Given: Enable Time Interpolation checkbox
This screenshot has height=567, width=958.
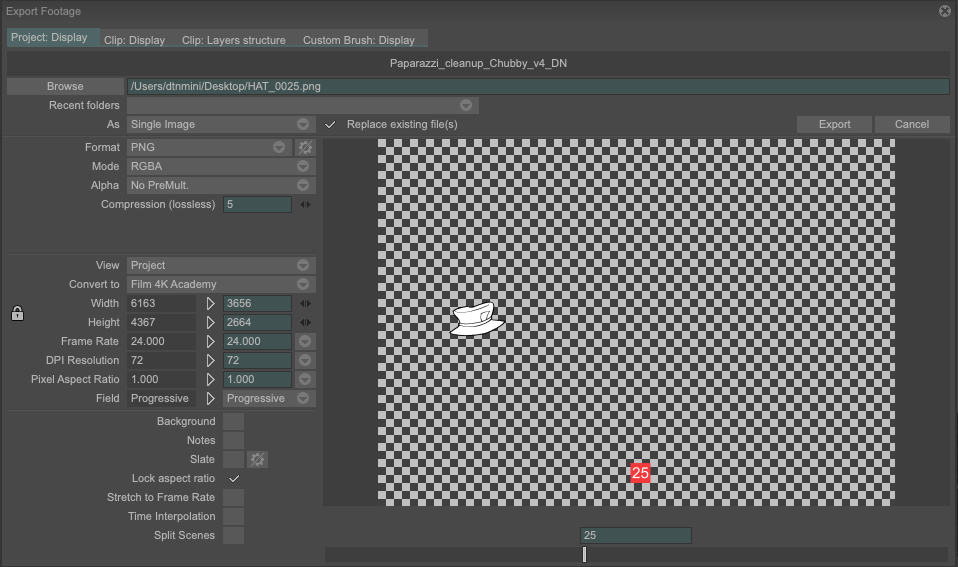Looking at the screenshot, I should 233,516.
